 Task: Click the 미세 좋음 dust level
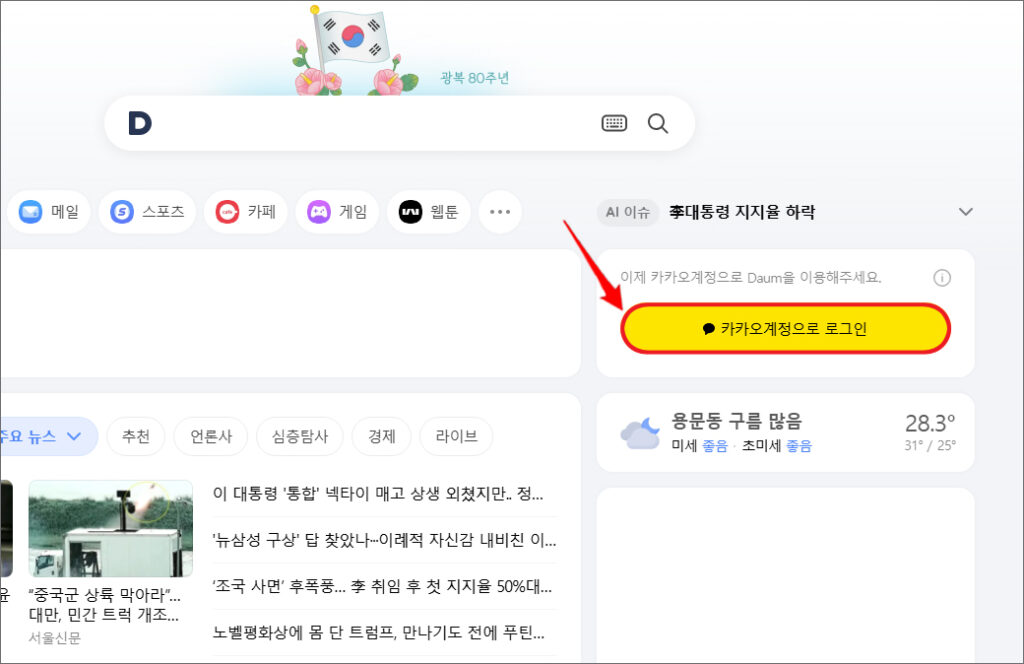(x=699, y=446)
